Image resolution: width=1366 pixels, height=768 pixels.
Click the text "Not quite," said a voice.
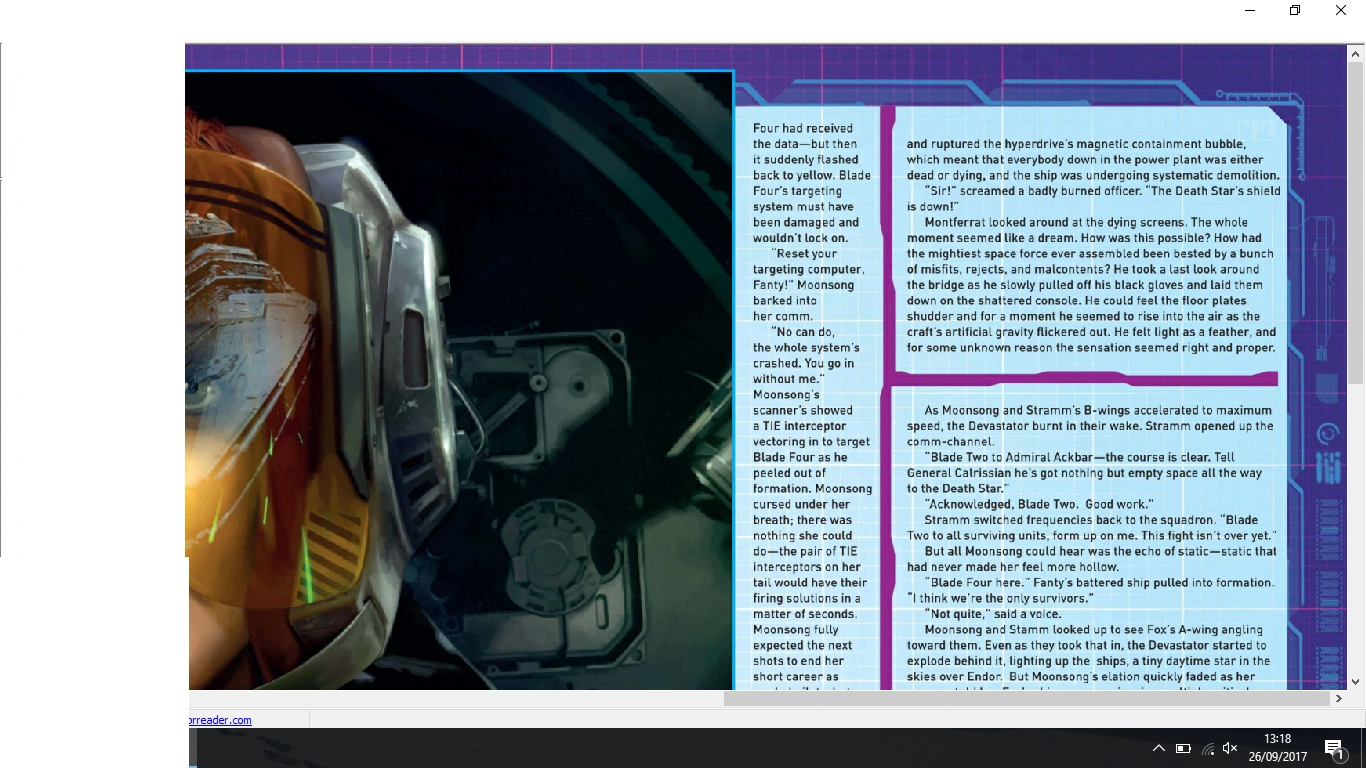coord(994,614)
